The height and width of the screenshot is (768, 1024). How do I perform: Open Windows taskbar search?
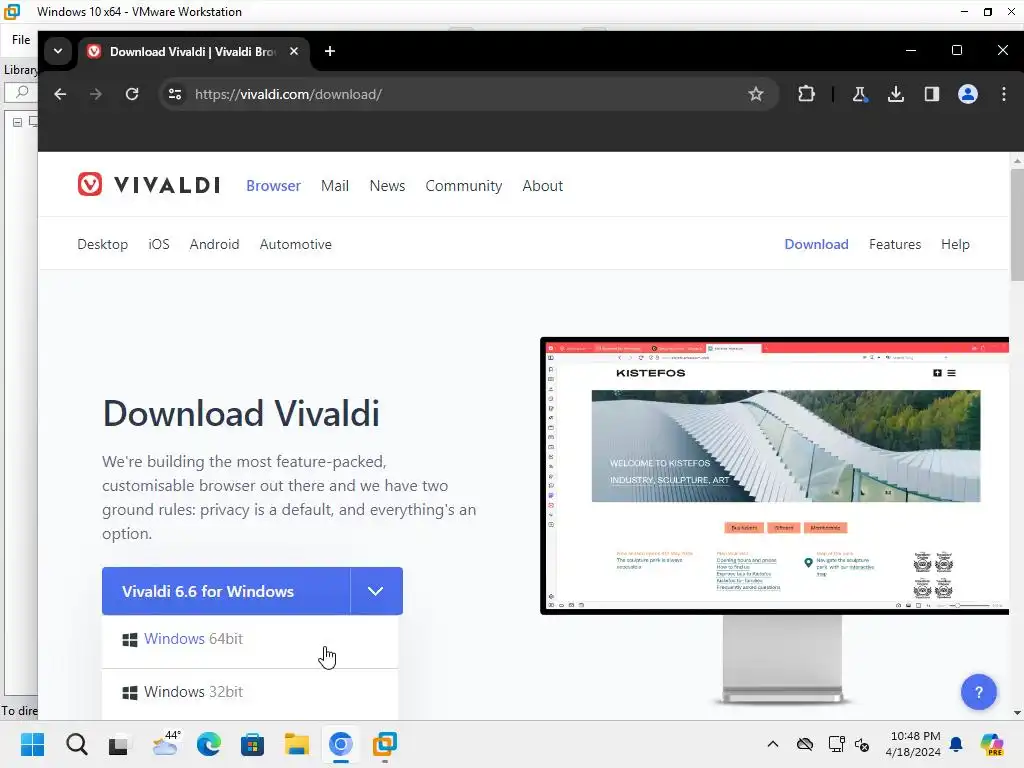point(76,744)
